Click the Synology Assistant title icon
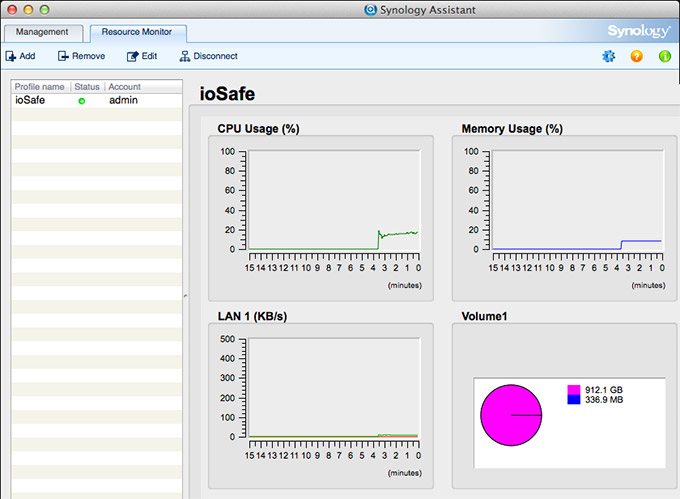Viewport: 680px width, 499px height. [x=370, y=10]
